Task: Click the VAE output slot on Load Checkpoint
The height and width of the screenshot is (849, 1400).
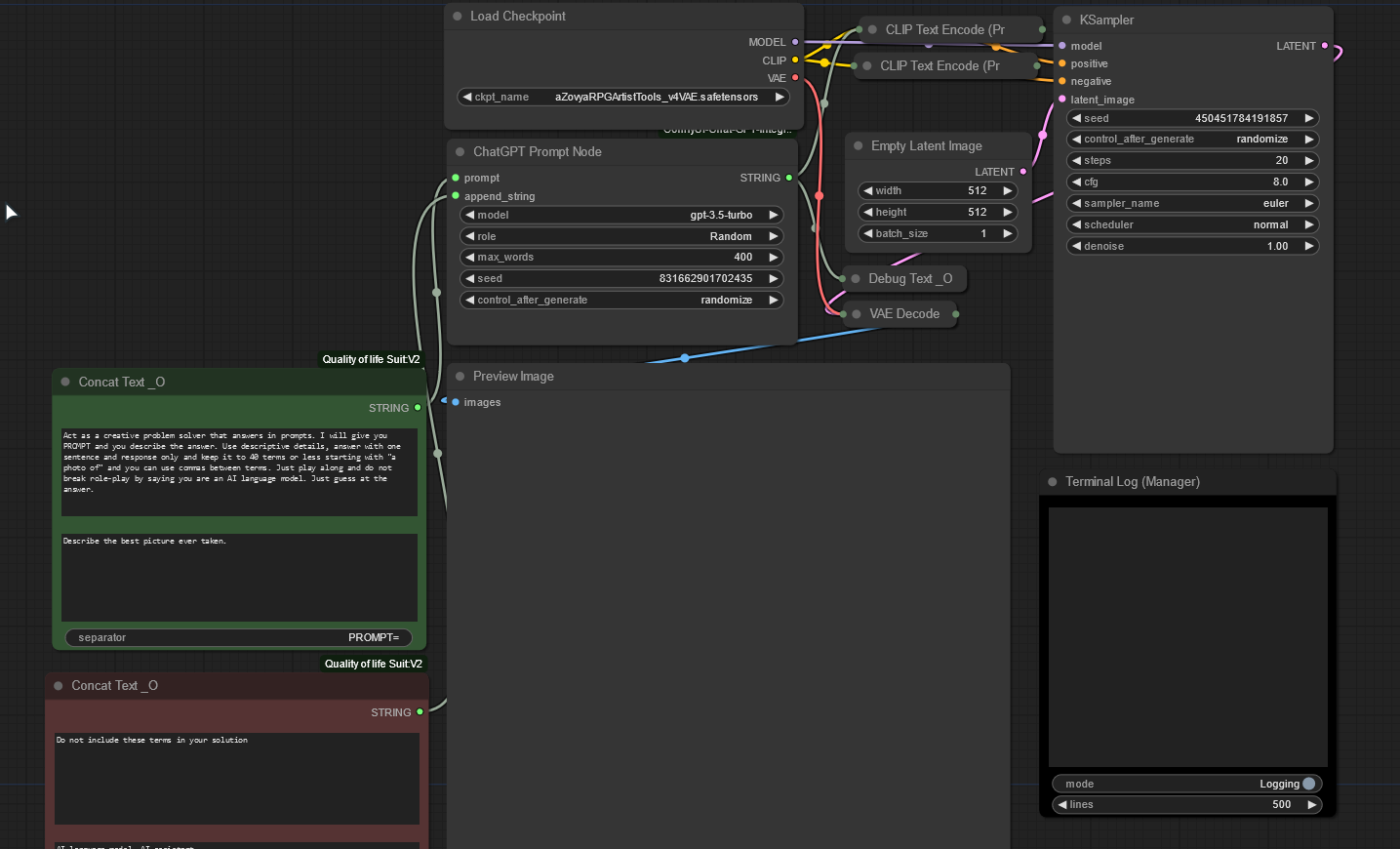Action: [x=795, y=78]
